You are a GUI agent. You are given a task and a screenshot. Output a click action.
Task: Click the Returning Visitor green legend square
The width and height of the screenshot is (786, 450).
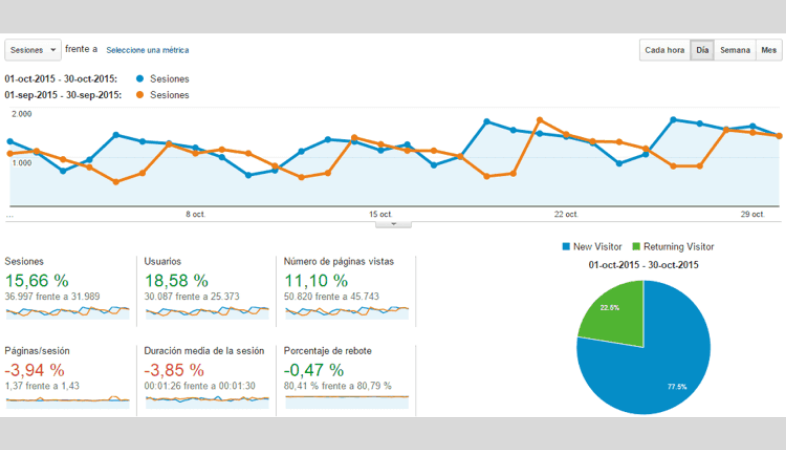point(637,247)
